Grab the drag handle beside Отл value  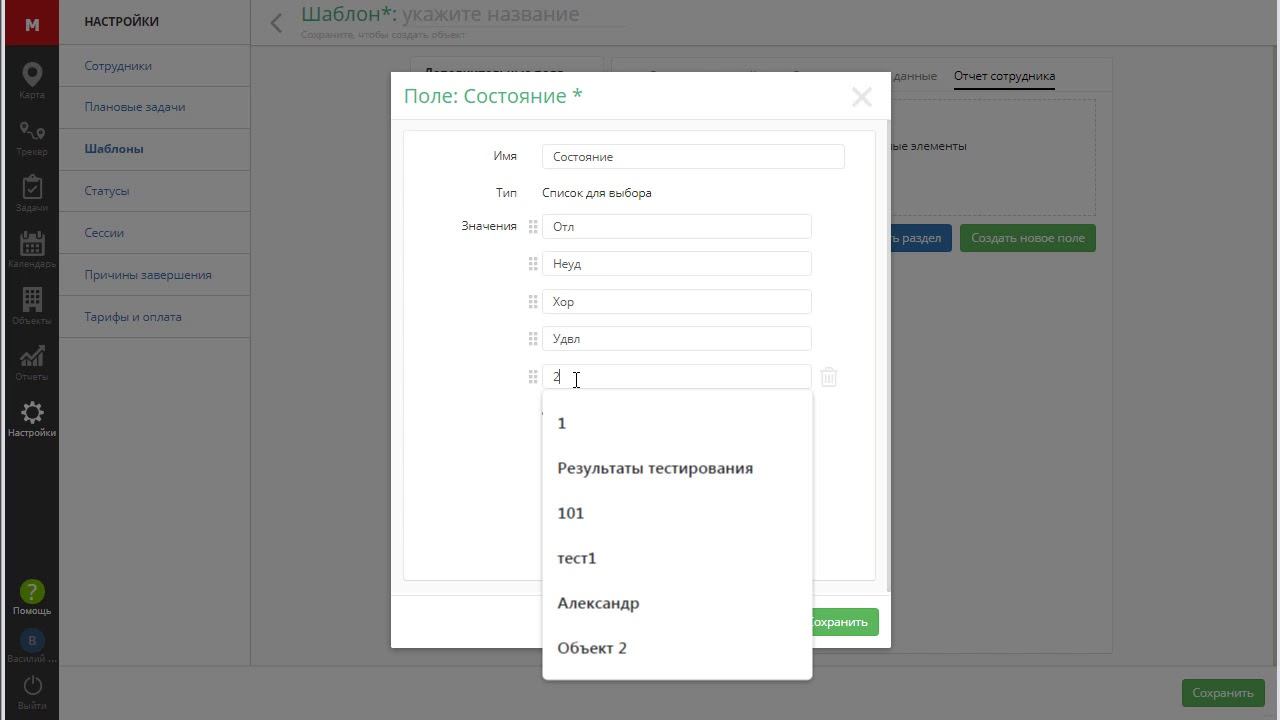coord(533,227)
